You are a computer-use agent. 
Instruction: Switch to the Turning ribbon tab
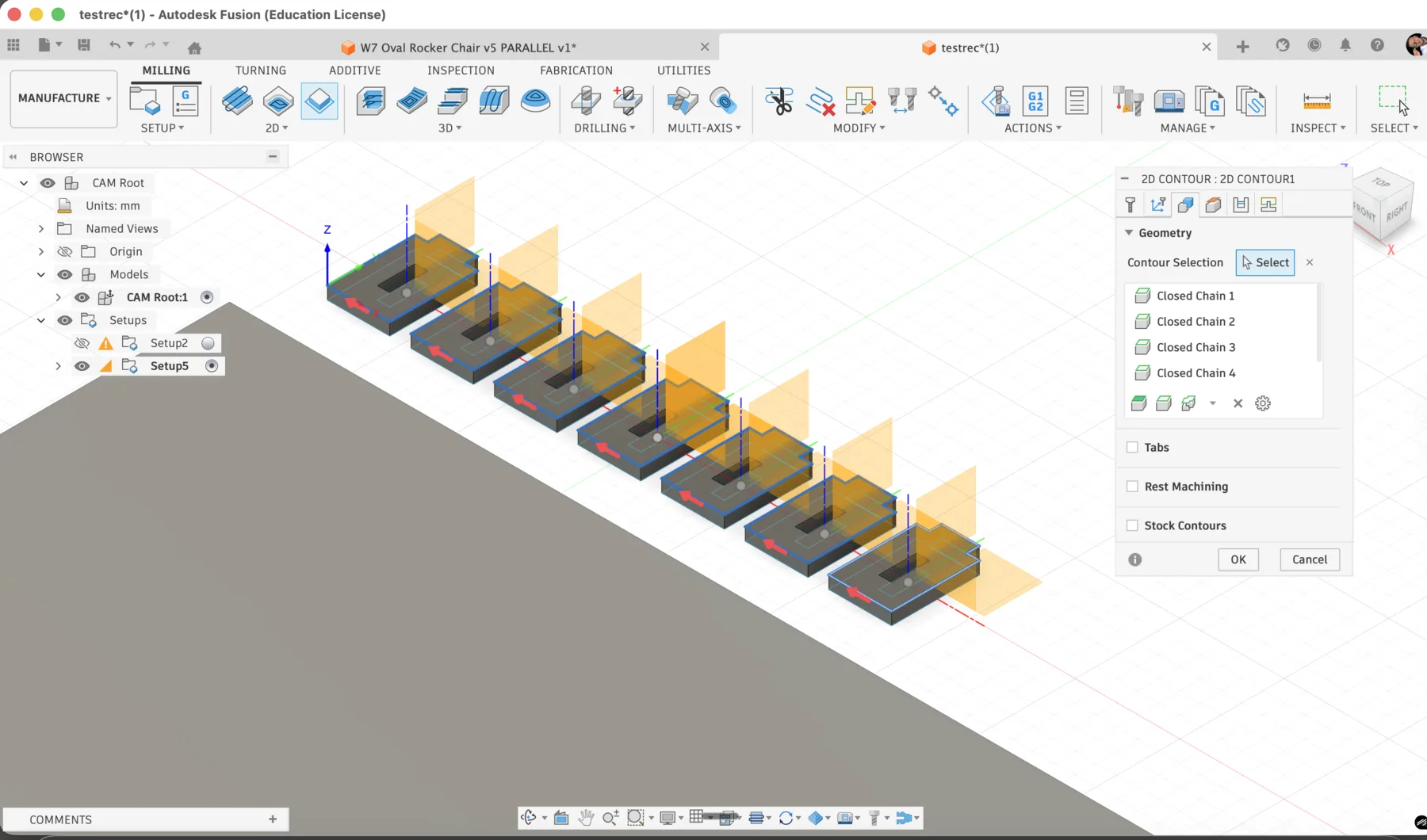point(260,70)
